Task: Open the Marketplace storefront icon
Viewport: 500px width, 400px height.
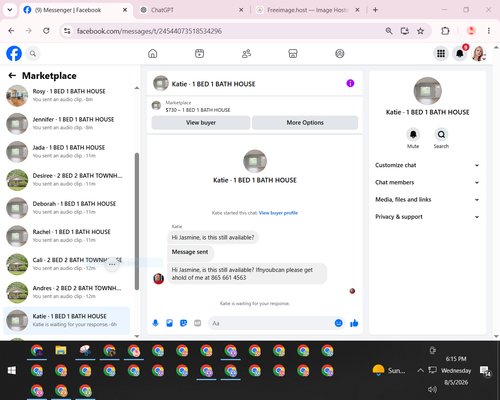Action: (293, 53)
